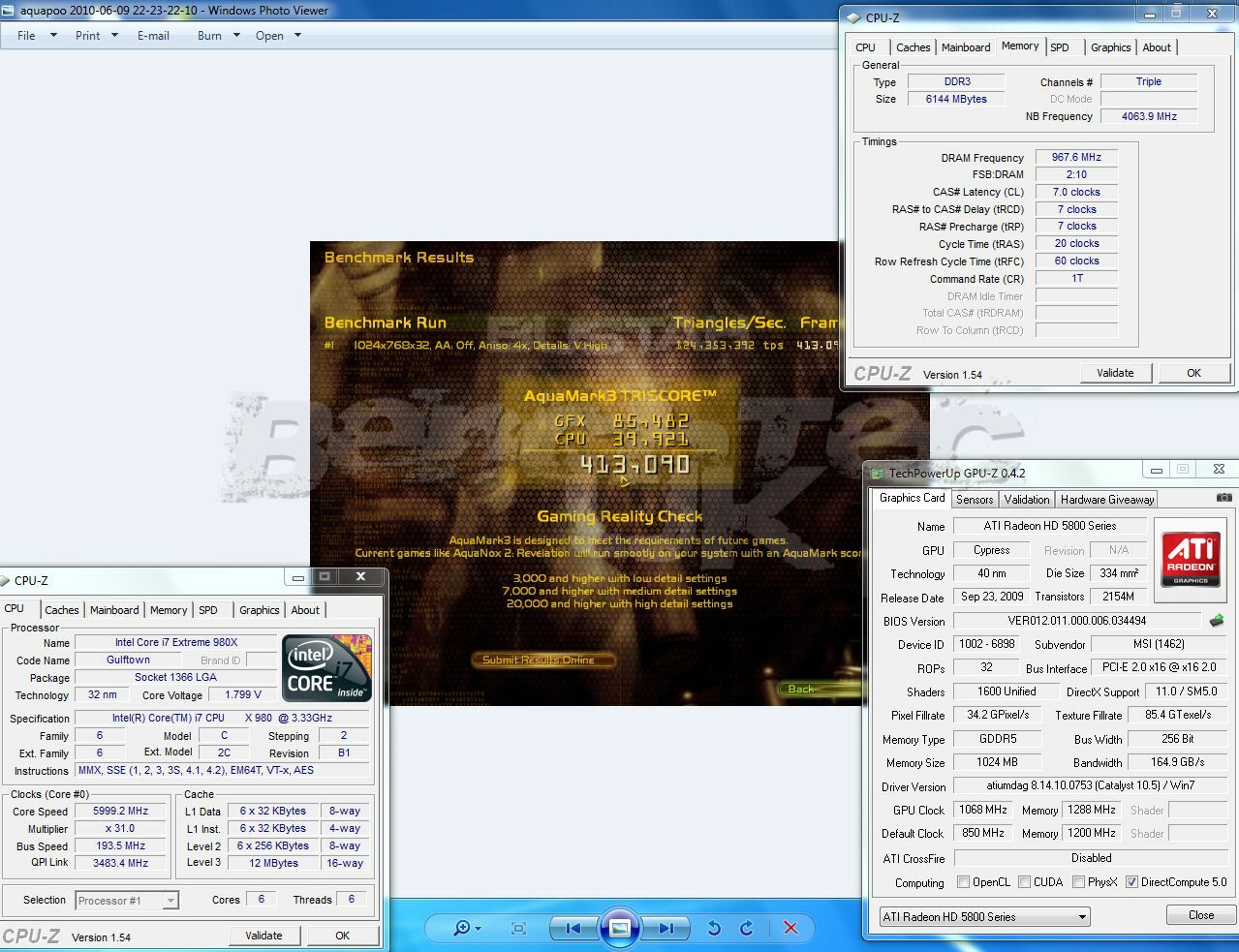
Task: Click the GPU-Z title bar app icon
Action: click(878, 474)
